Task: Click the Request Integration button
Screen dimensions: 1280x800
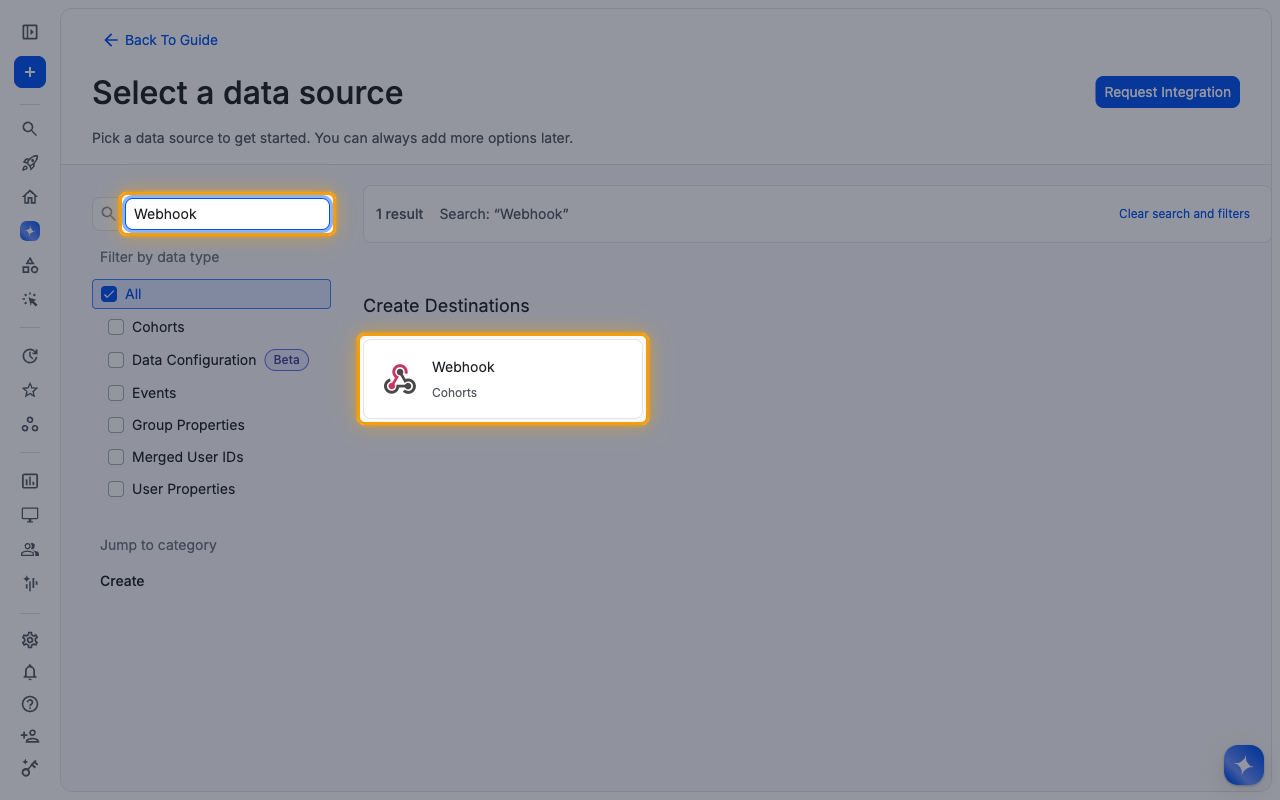Action: coord(1167,92)
